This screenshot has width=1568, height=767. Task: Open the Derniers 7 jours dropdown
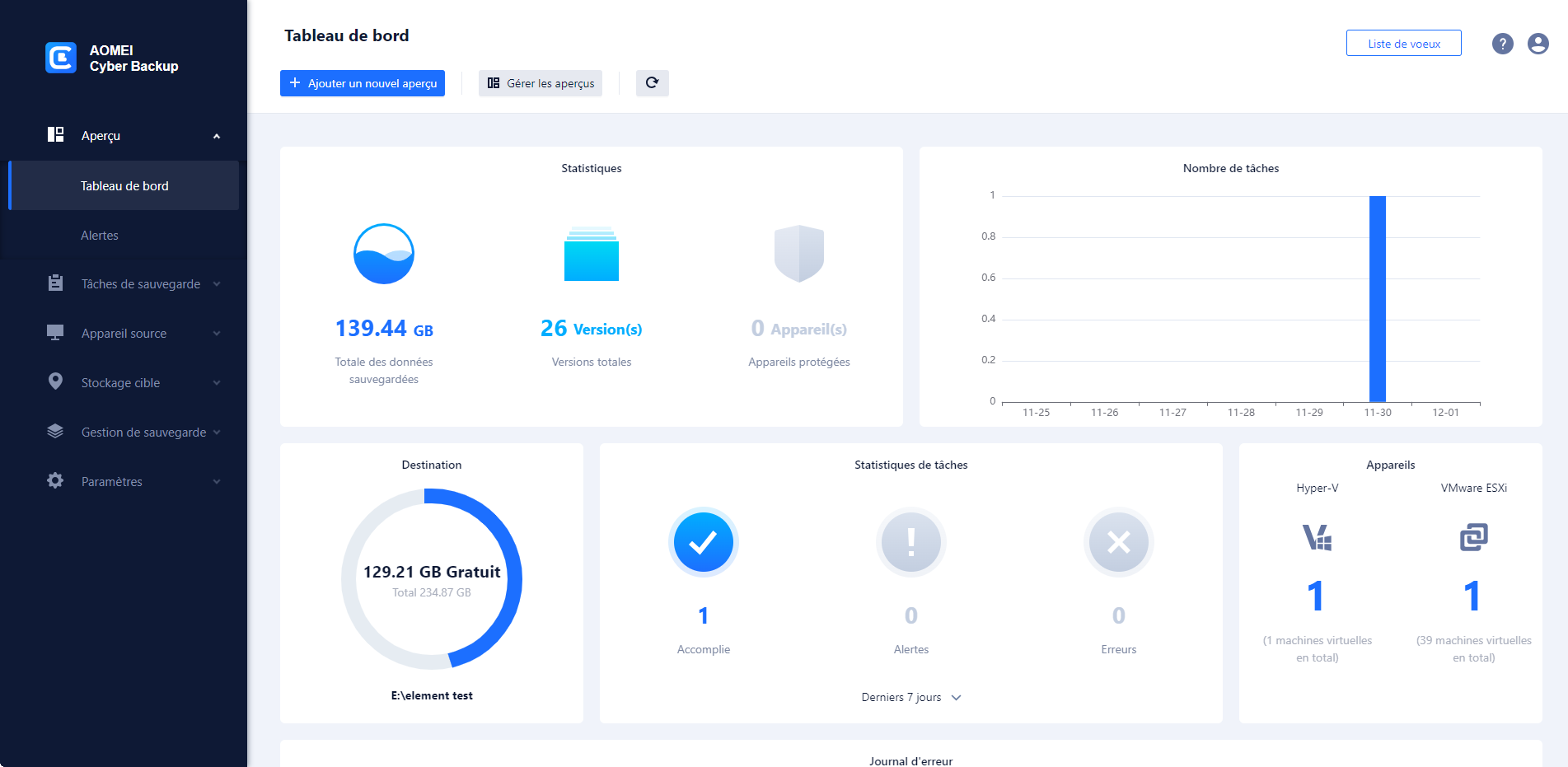pyautogui.click(x=910, y=697)
